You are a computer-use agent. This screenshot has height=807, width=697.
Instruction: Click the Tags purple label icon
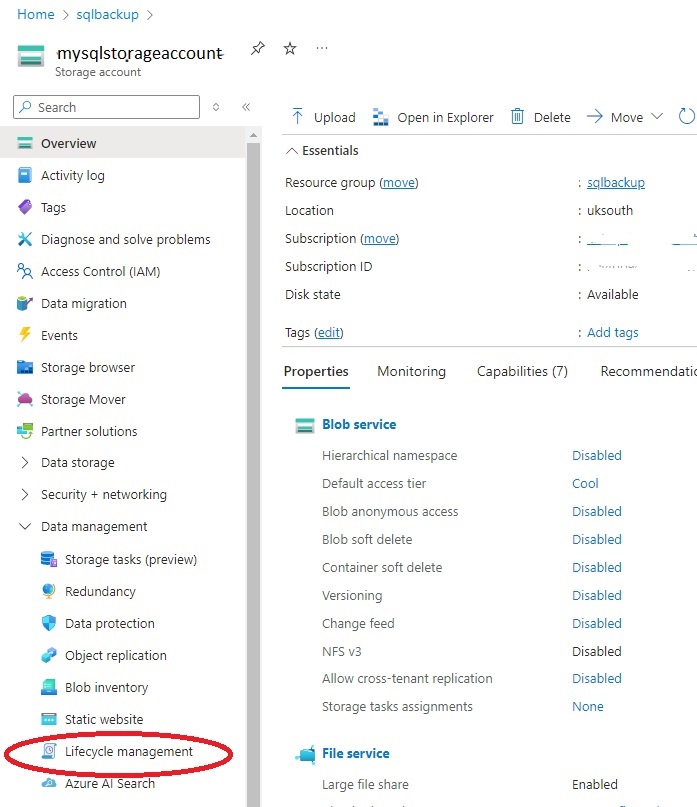click(25, 207)
